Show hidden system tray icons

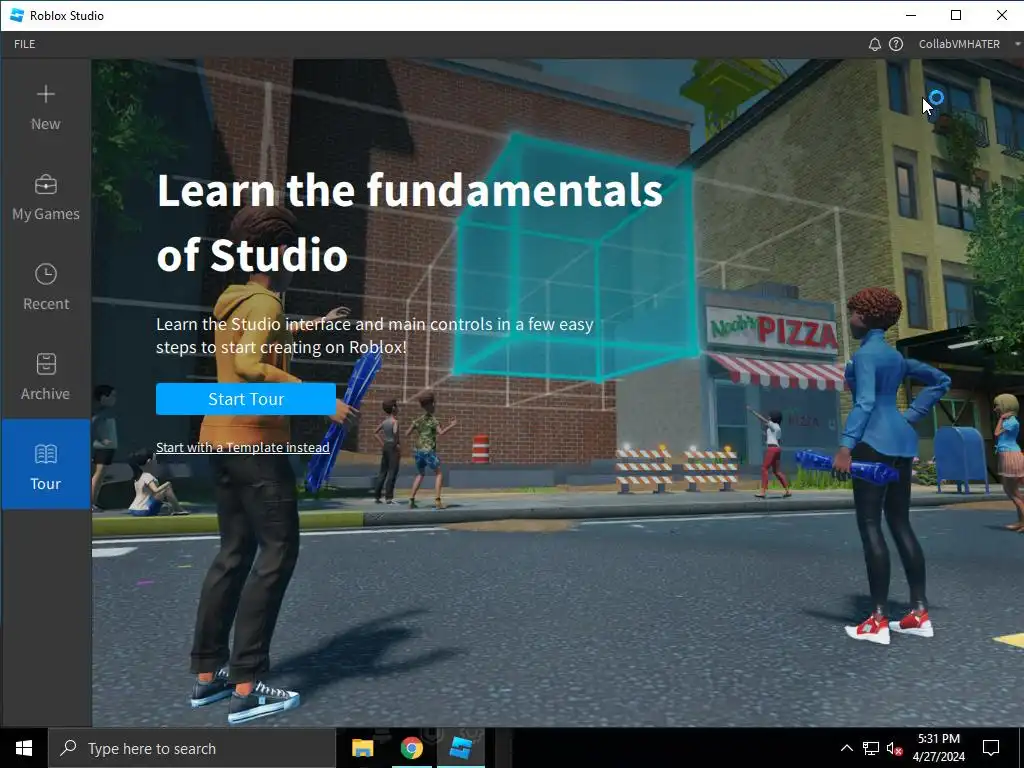tap(846, 748)
